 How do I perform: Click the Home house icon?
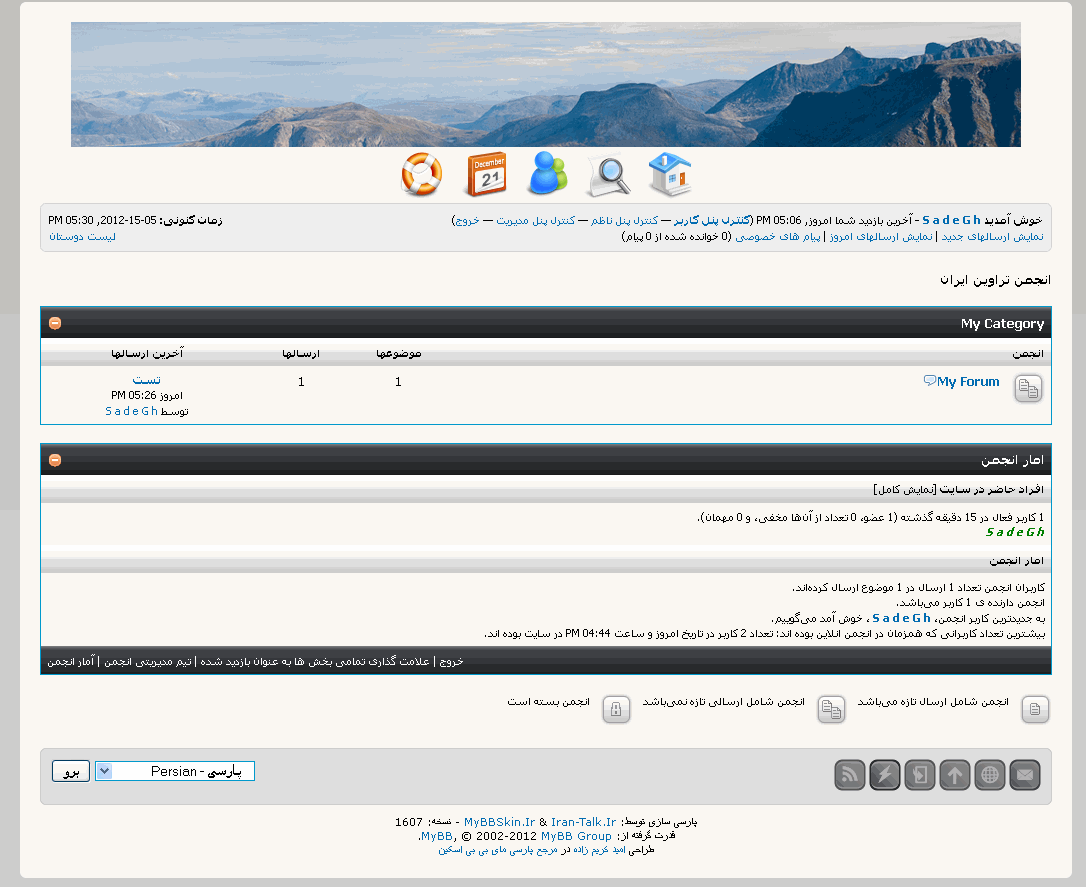[669, 175]
